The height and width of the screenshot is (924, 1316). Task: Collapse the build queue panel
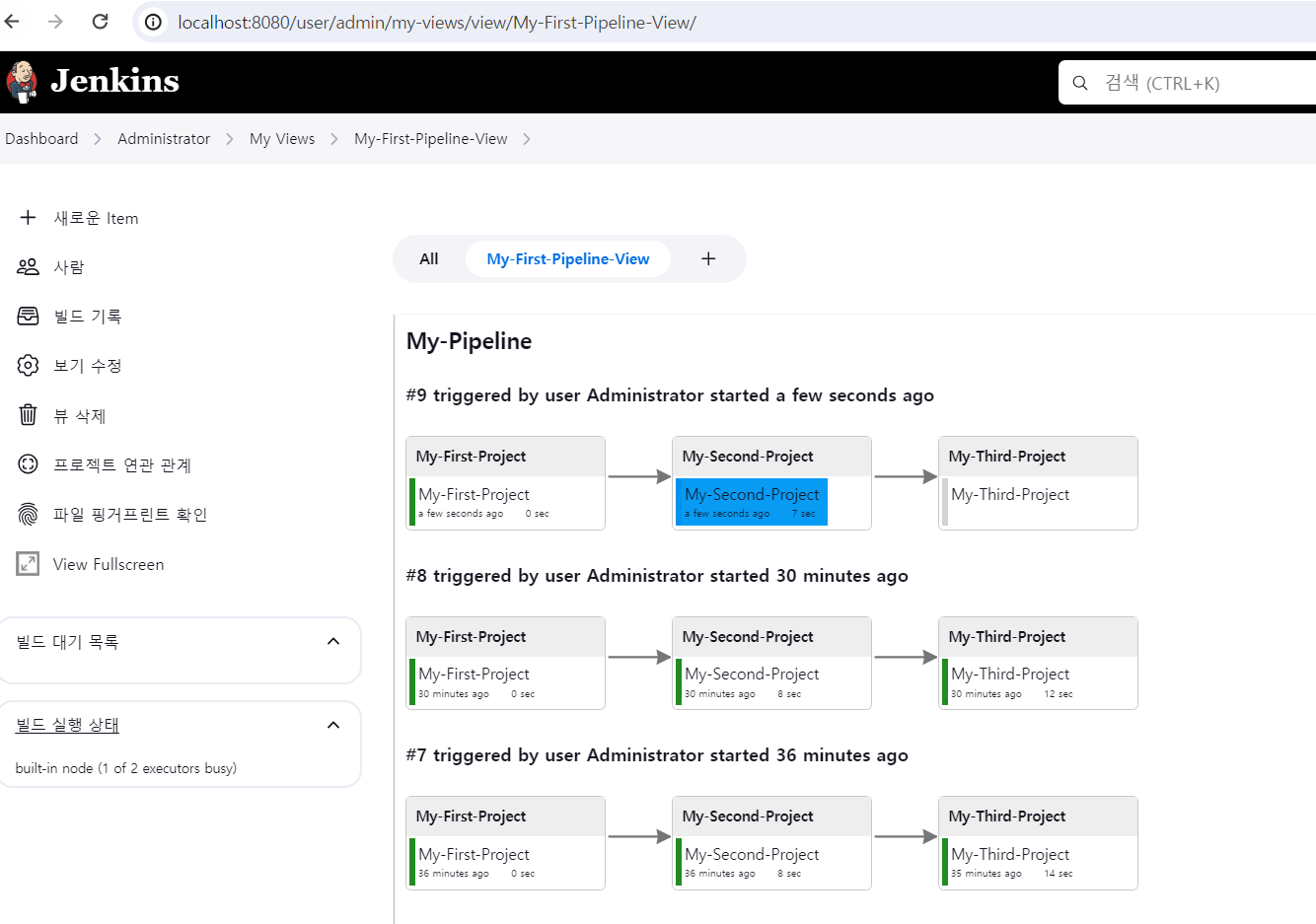333,642
